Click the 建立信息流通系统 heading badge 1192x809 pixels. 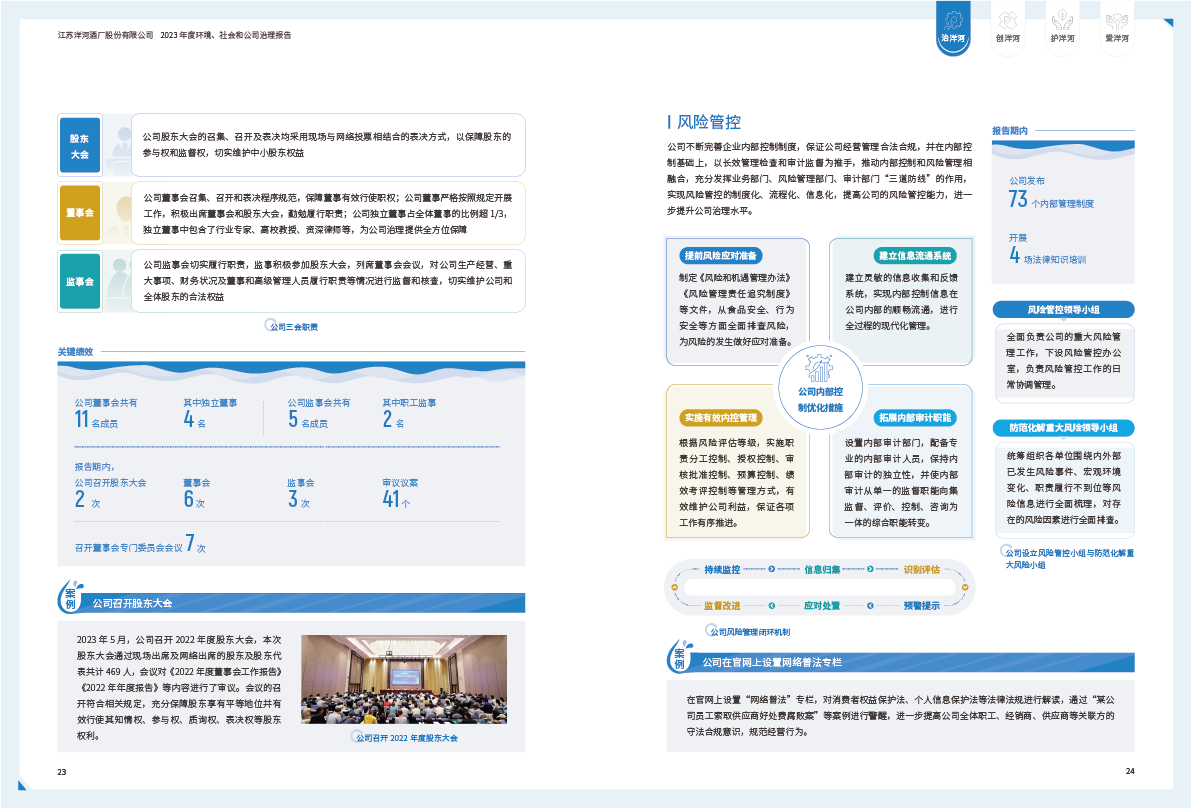tap(914, 254)
